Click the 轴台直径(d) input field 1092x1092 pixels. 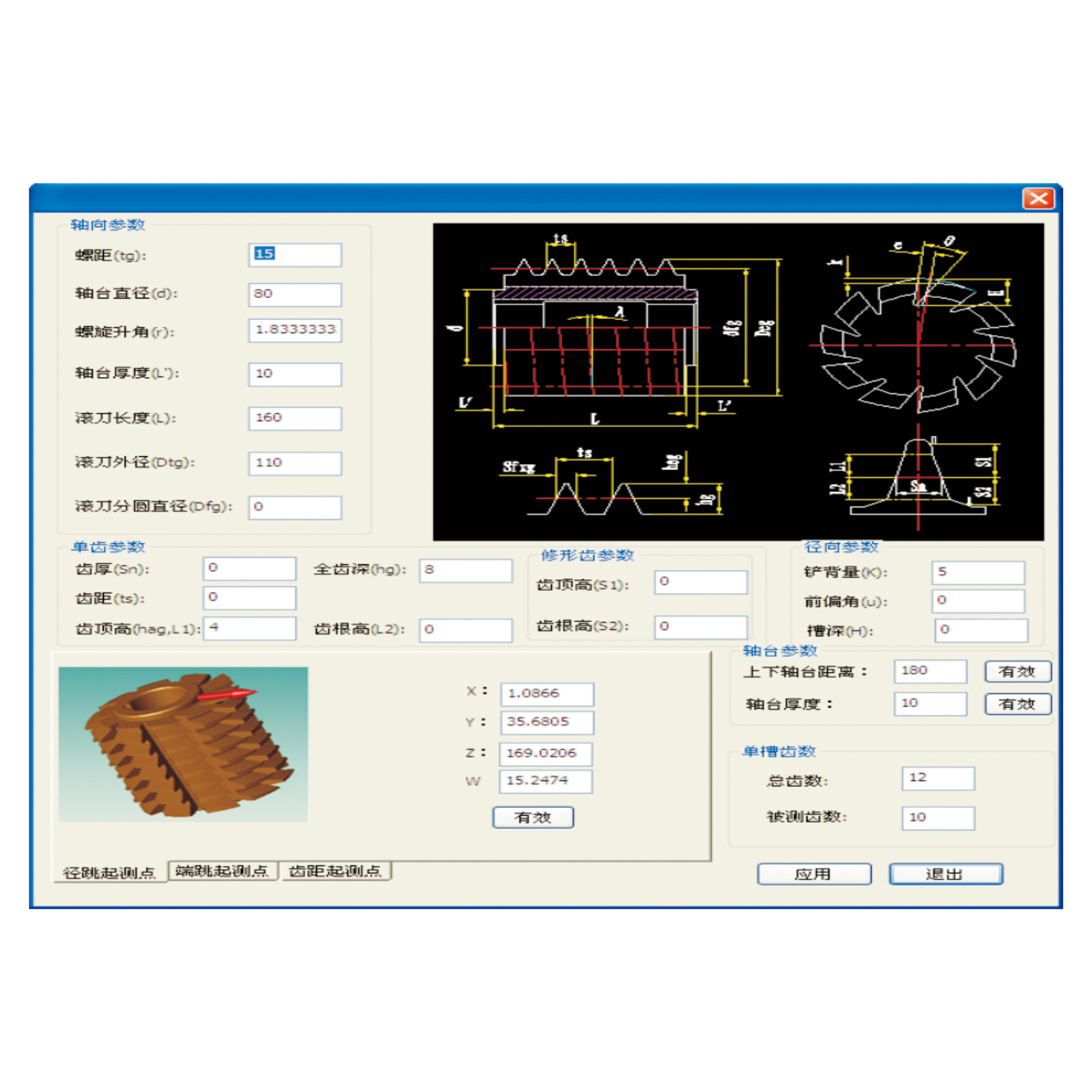point(295,295)
